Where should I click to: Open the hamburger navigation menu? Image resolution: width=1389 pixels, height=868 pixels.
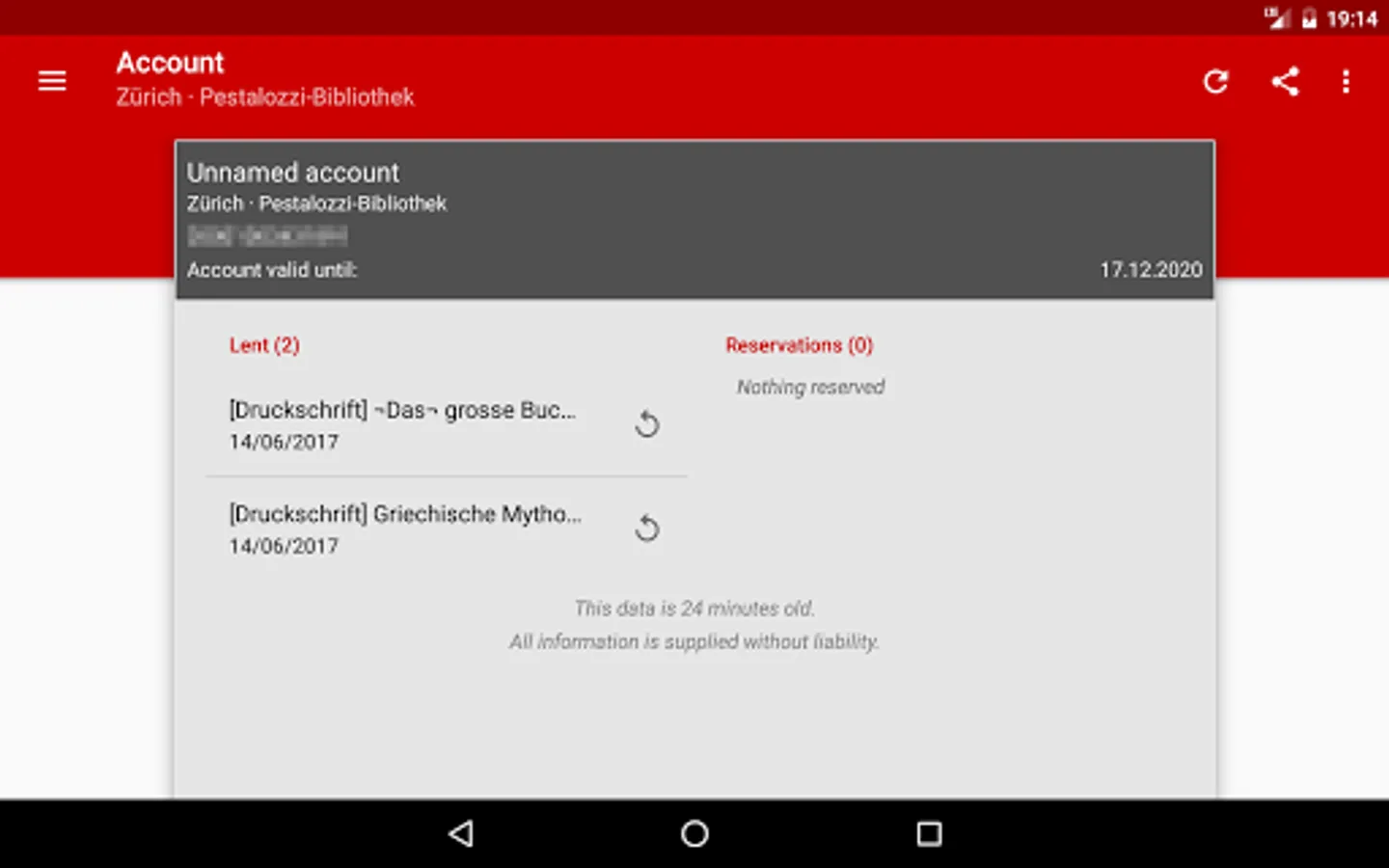(x=52, y=81)
